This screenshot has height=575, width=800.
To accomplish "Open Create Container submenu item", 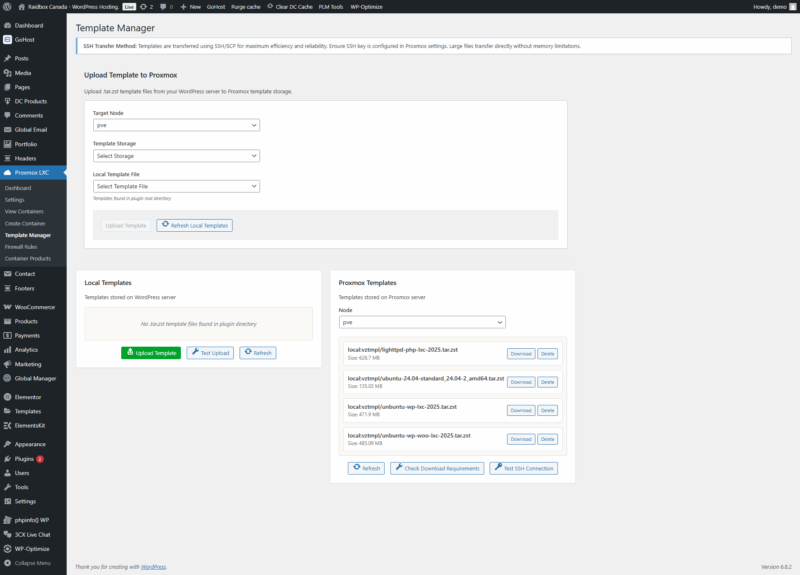I will pyautogui.click(x=25, y=223).
